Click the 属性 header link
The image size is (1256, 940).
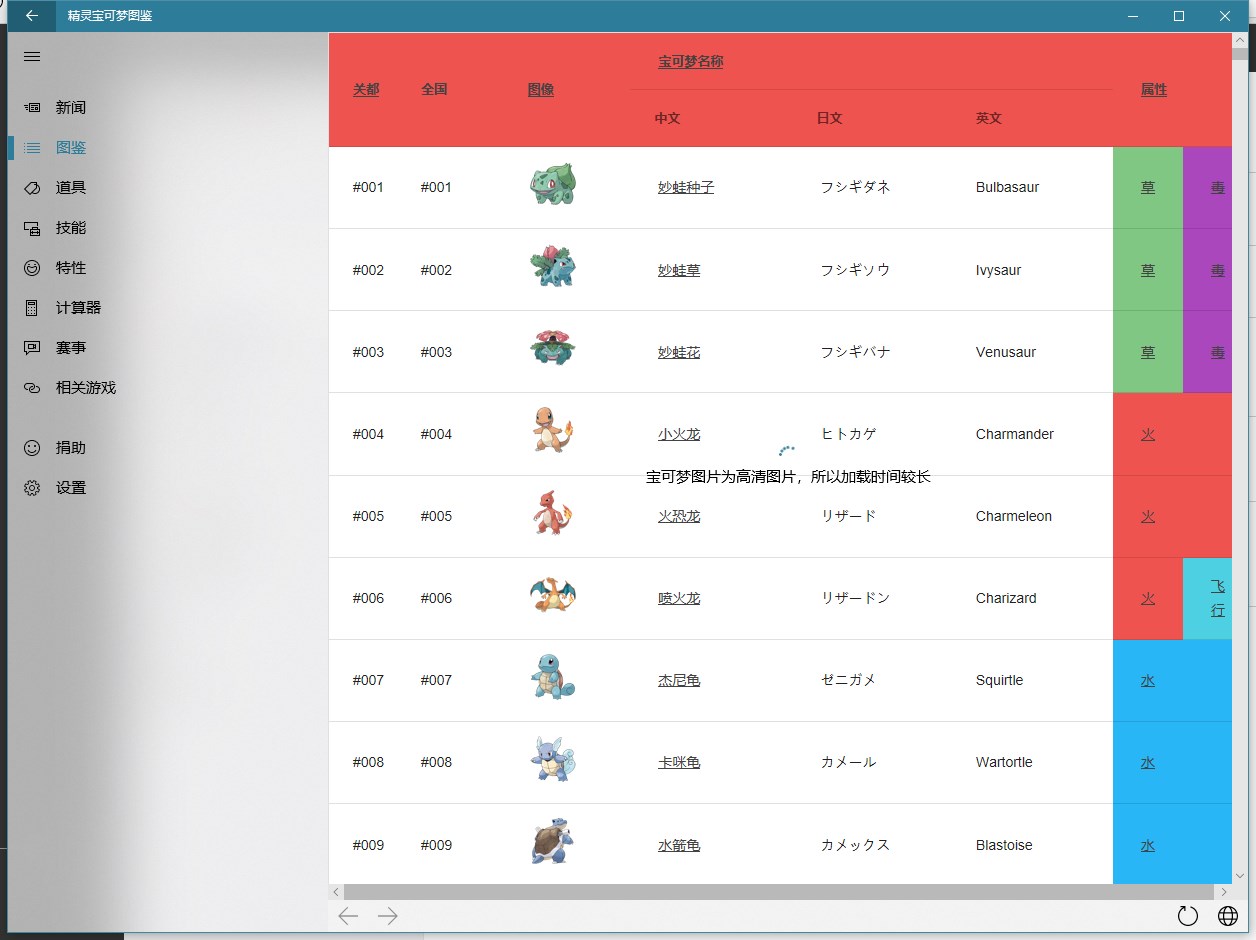point(1154,90)
